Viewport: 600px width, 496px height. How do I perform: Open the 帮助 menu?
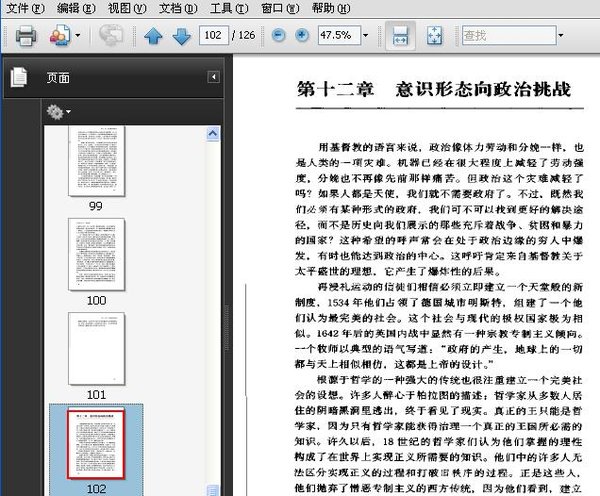(331, 8)
